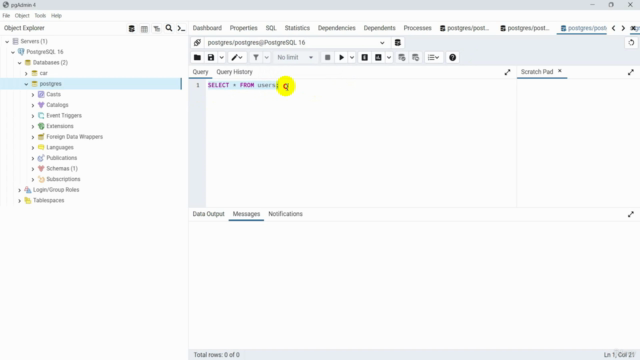Expand the car database node
This screenshot has width=640, height=360.
(x=26, y=73)
